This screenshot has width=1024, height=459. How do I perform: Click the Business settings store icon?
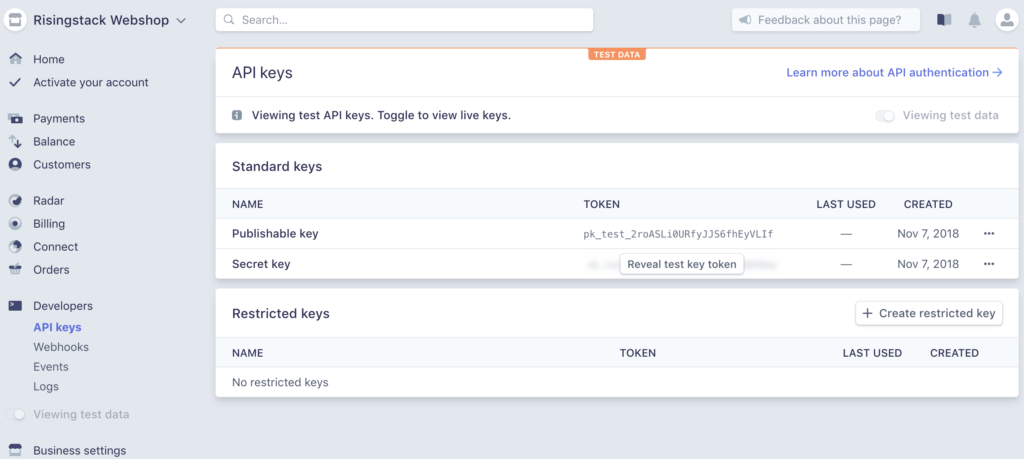pyautogui.click(x=16, y=451)
